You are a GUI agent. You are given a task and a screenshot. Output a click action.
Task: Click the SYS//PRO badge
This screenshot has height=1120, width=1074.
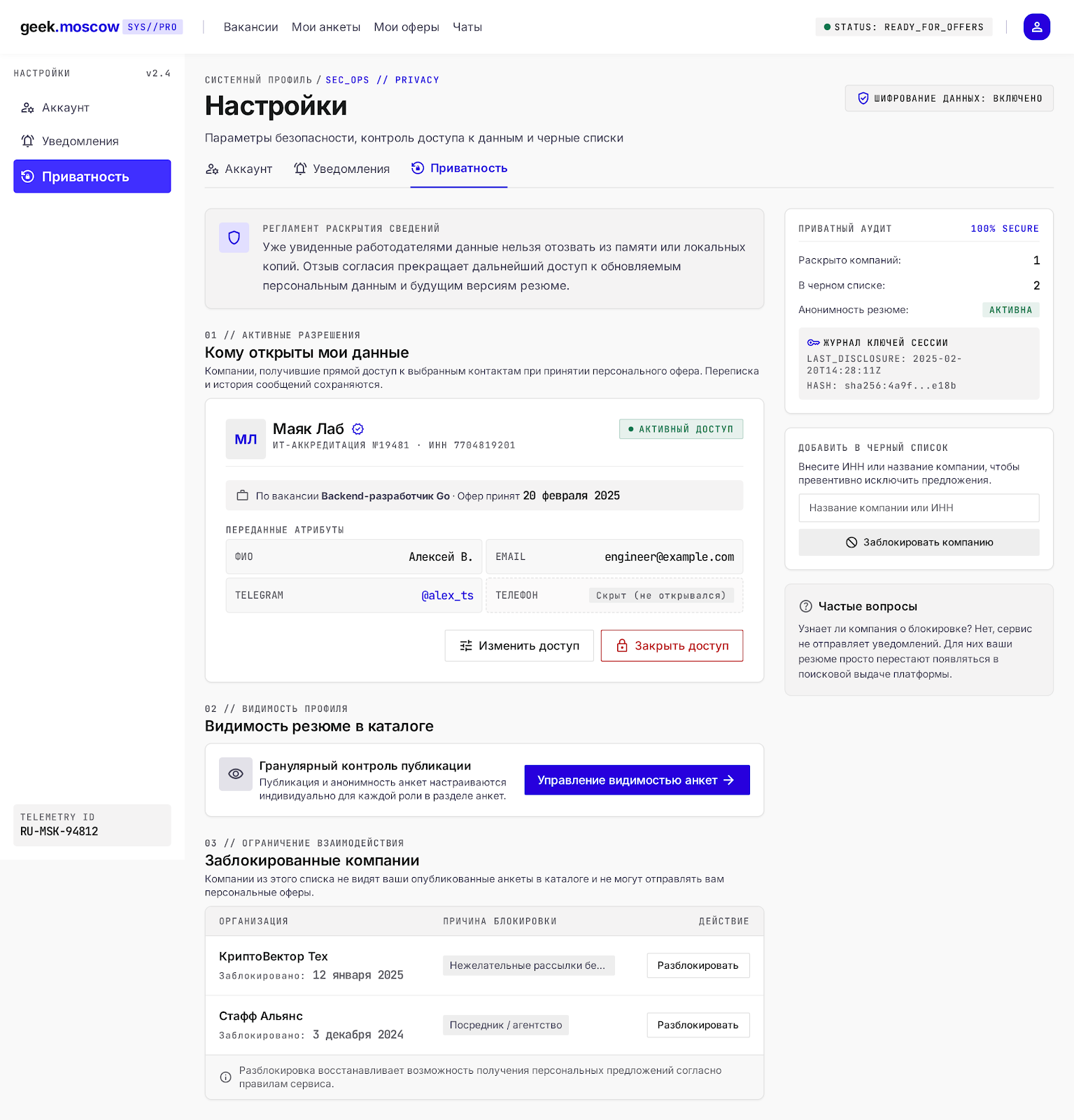click(x=153, y=27)
